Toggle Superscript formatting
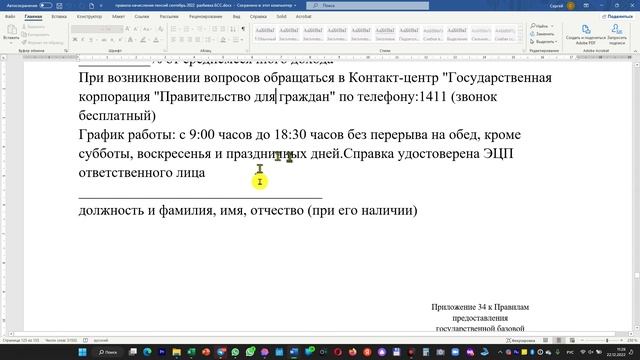Screen dimensions: 640x360 point(120,40)
